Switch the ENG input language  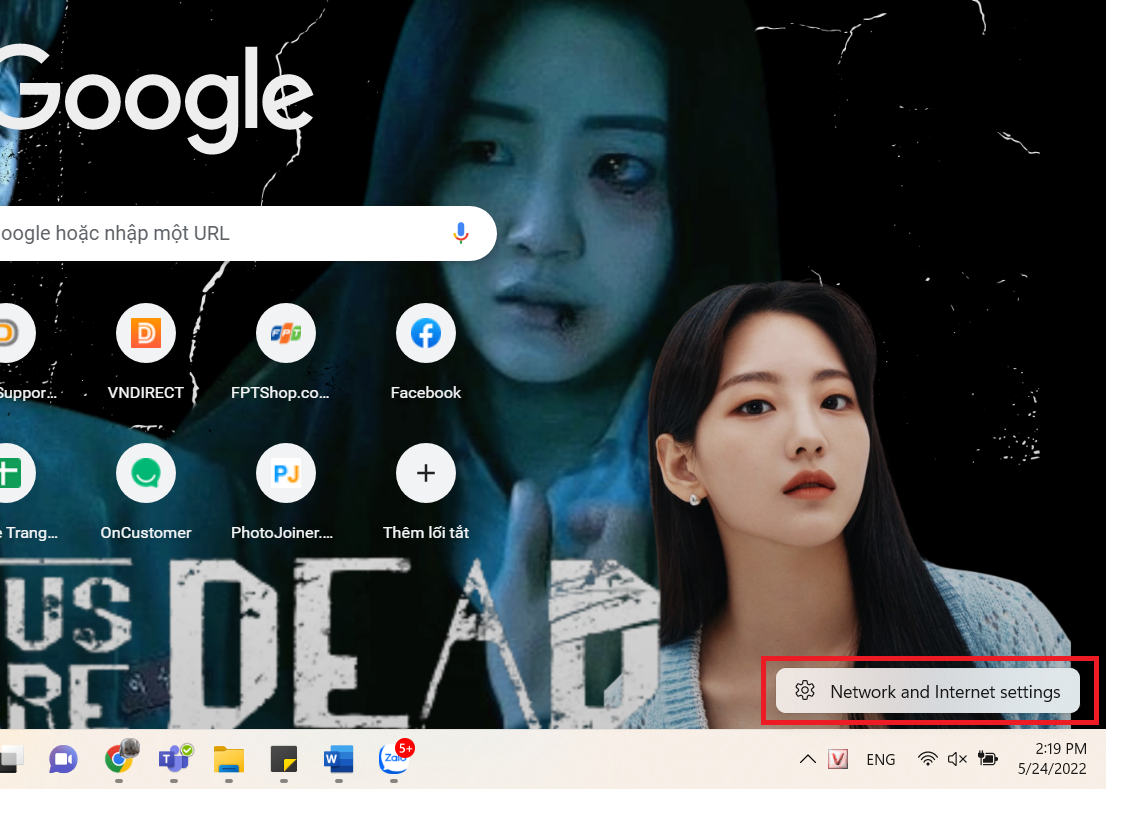pos(880,760)
